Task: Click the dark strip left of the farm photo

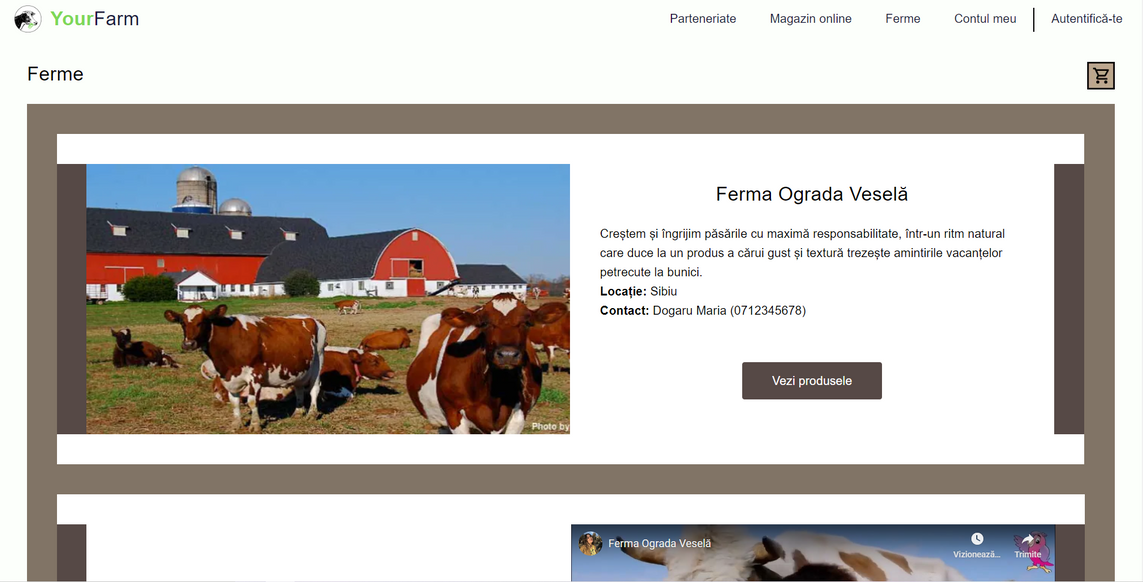Action: click(71, 299)
